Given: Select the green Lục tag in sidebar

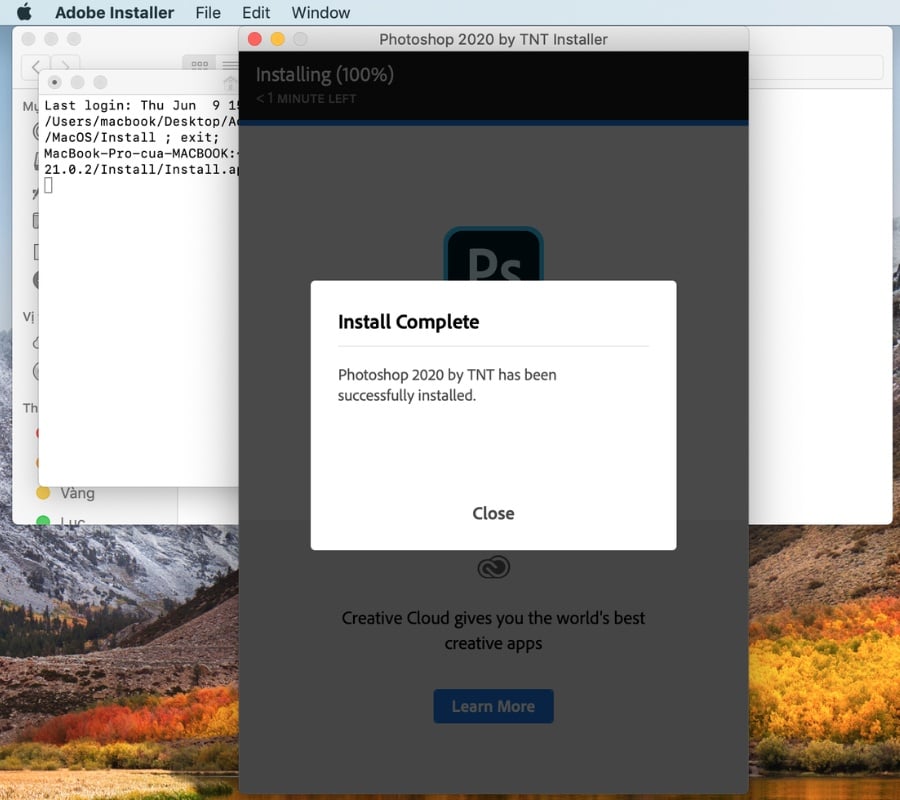Looking at the screenshot, I should point(43,520).
